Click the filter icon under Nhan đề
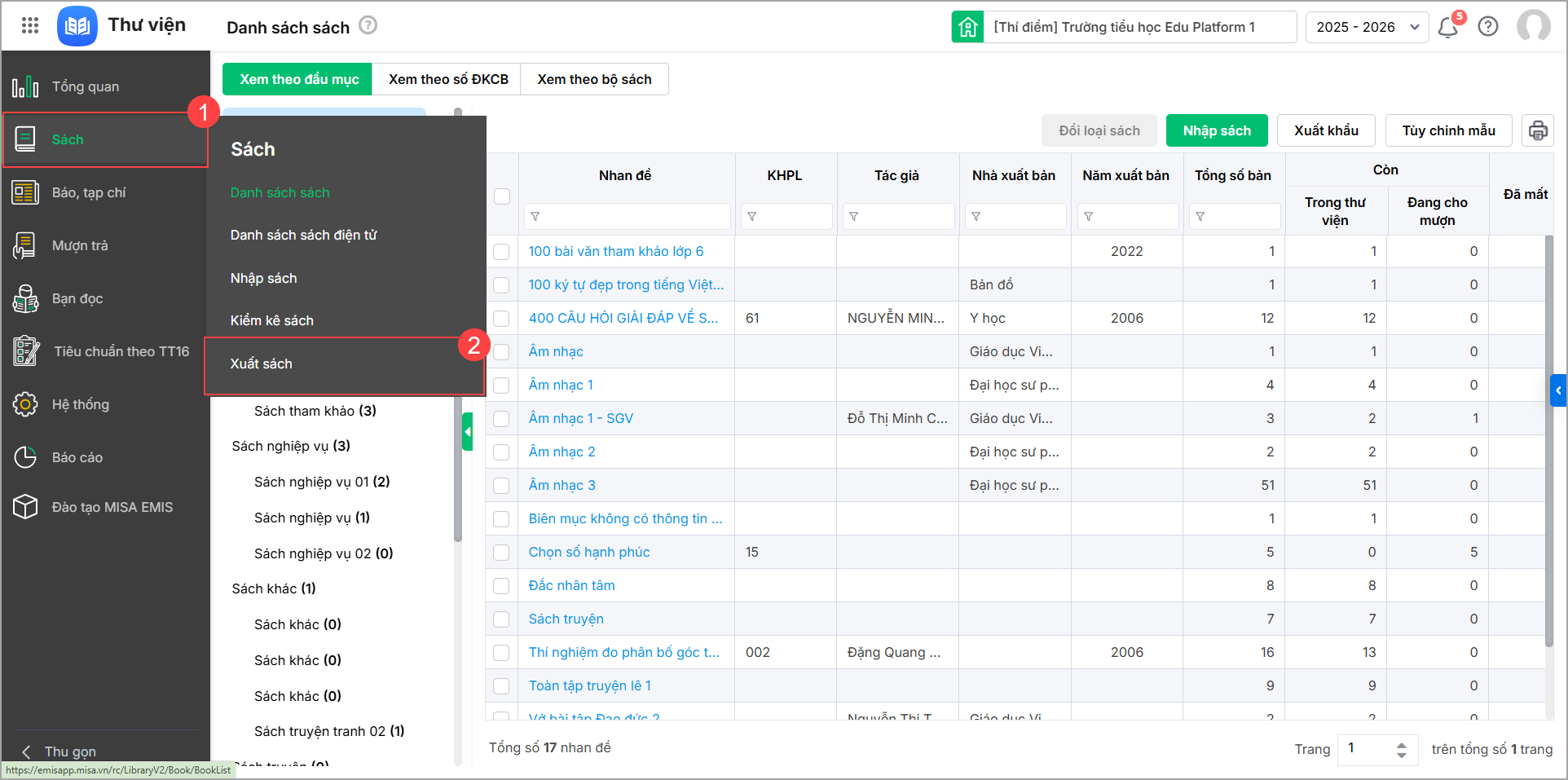The image size is (1568, 780). coord(535,217)
